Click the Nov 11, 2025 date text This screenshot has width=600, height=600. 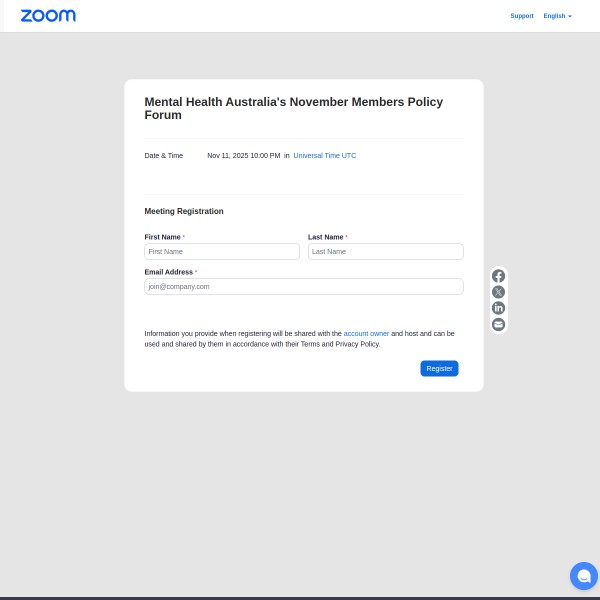(x=243, y=156)
